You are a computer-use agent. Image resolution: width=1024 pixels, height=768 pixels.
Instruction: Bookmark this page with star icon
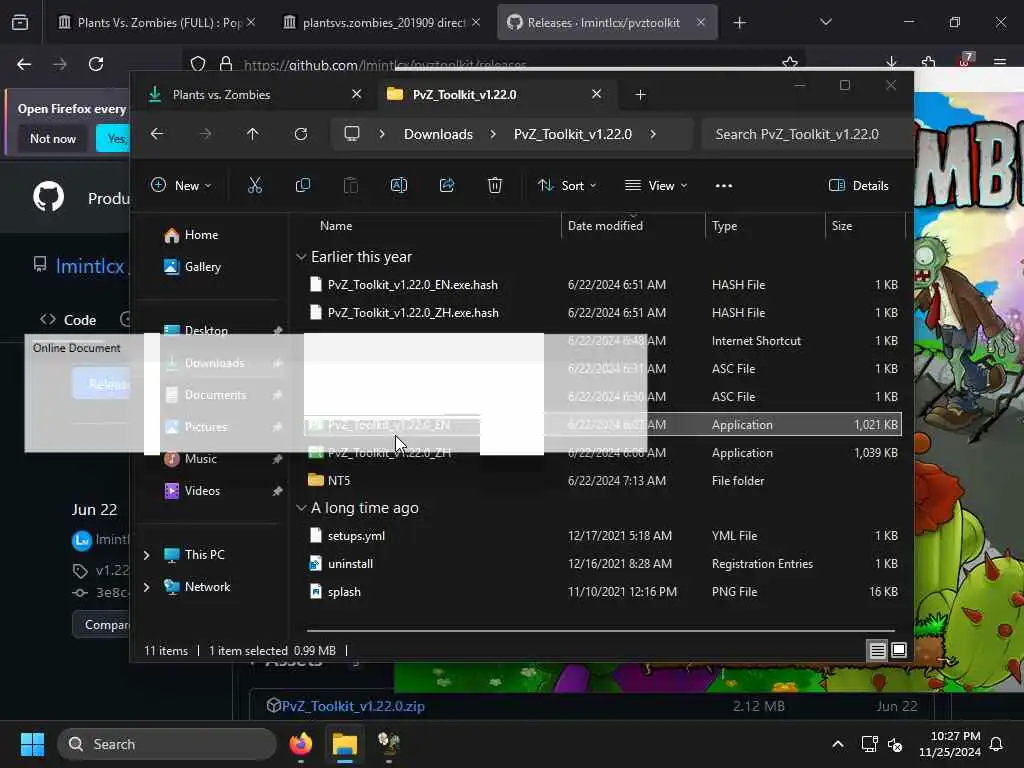point(790,63)
